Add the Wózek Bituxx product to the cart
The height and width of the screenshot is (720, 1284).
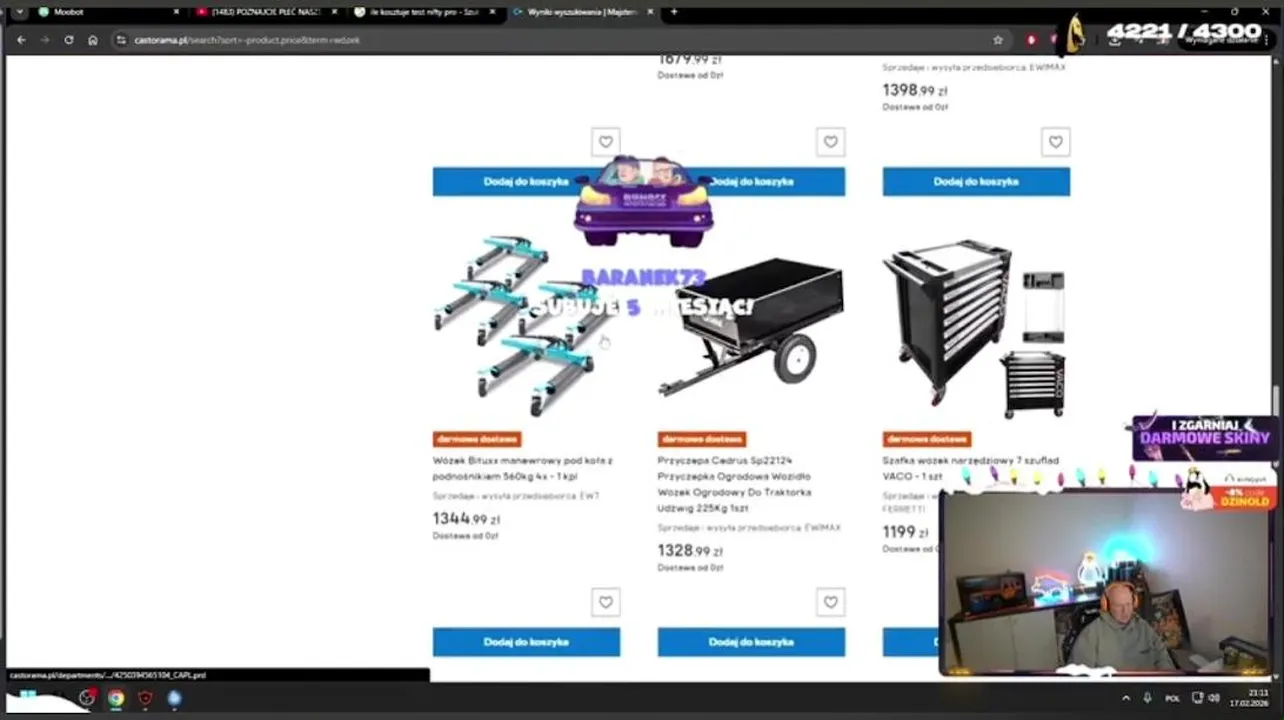[526, 642]
